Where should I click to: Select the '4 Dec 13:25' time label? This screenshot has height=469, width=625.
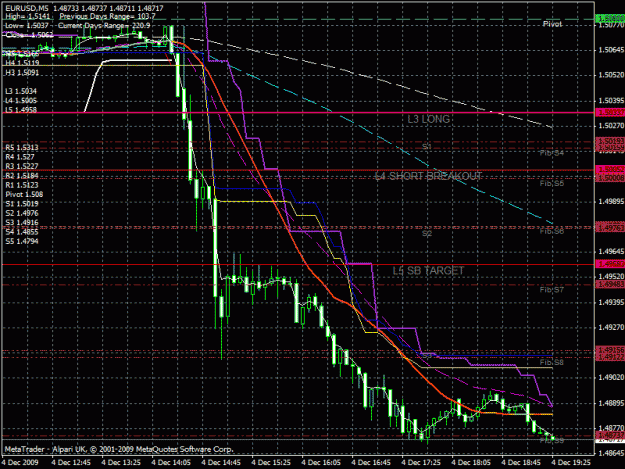(x=121, y=463)
